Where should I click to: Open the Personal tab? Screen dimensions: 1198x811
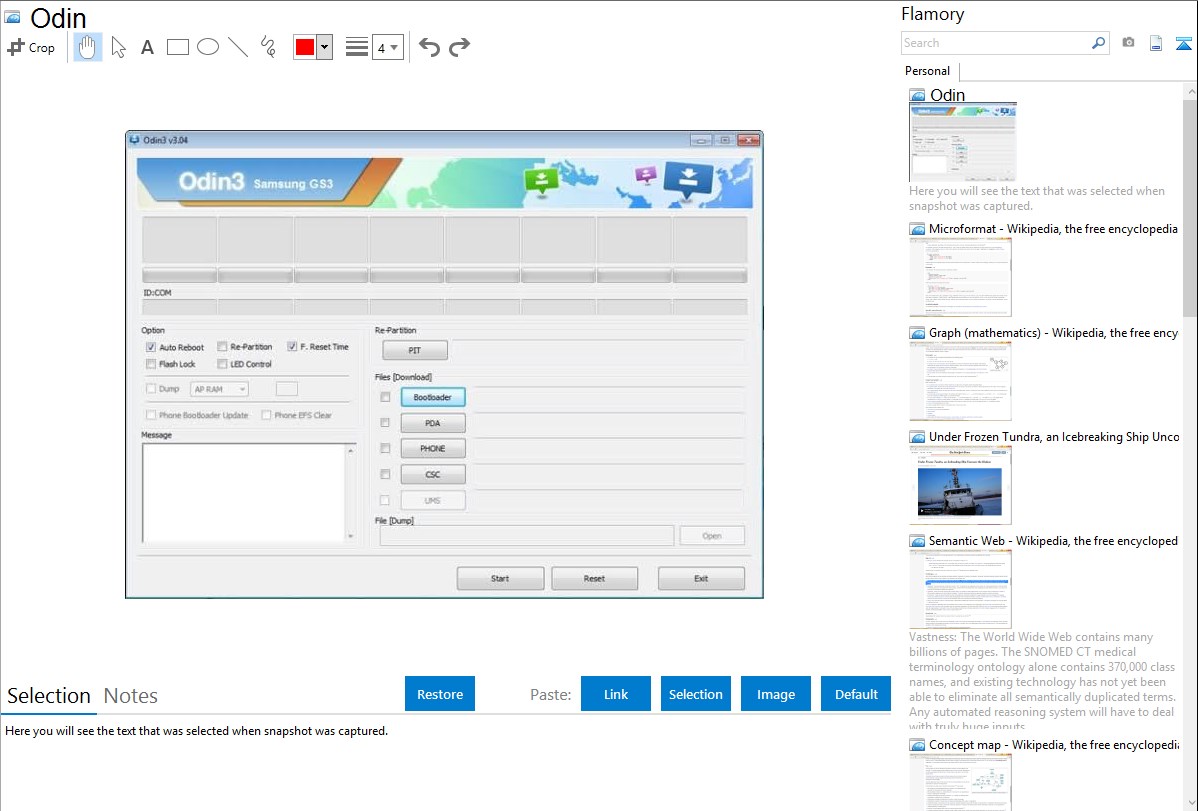[928, 71]
